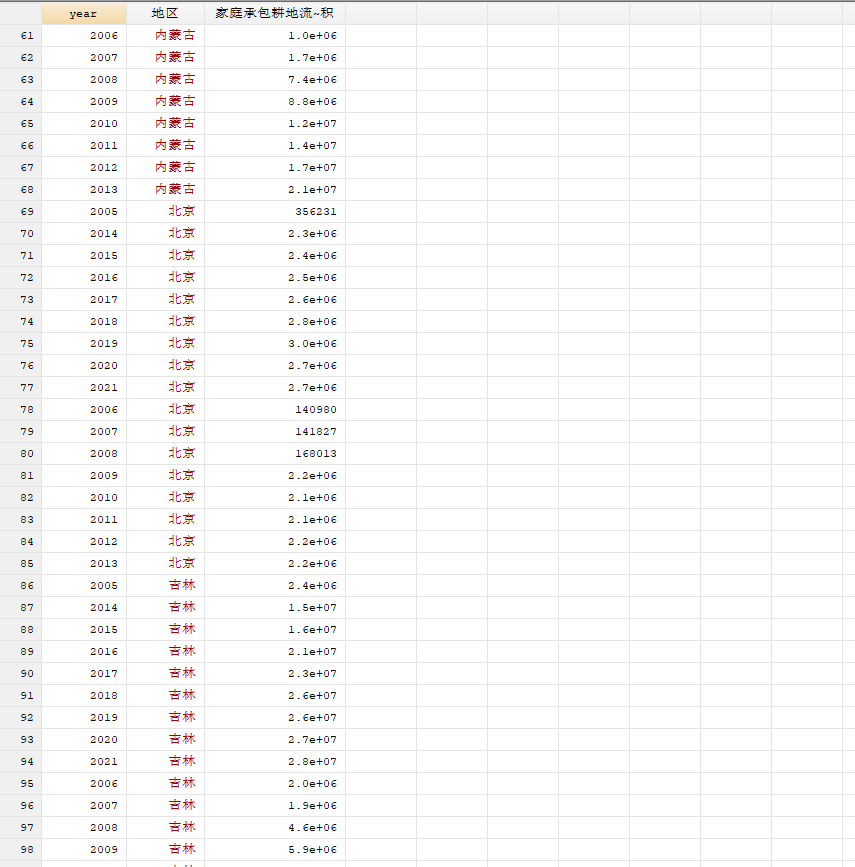
Task: Select the year column header
Action: [84, 14]
